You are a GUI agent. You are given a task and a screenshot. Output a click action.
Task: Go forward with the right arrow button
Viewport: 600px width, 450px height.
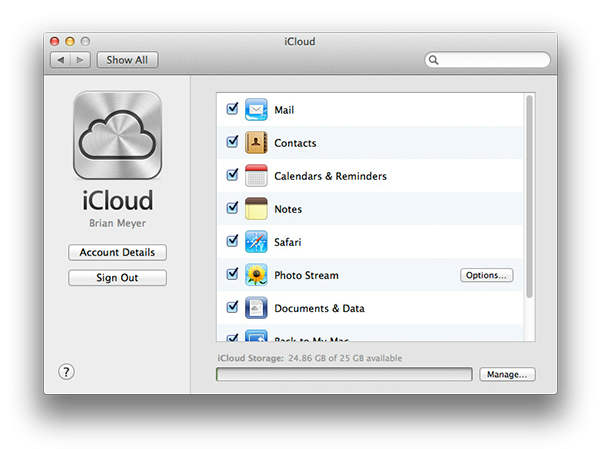click(x=80, y=60)
